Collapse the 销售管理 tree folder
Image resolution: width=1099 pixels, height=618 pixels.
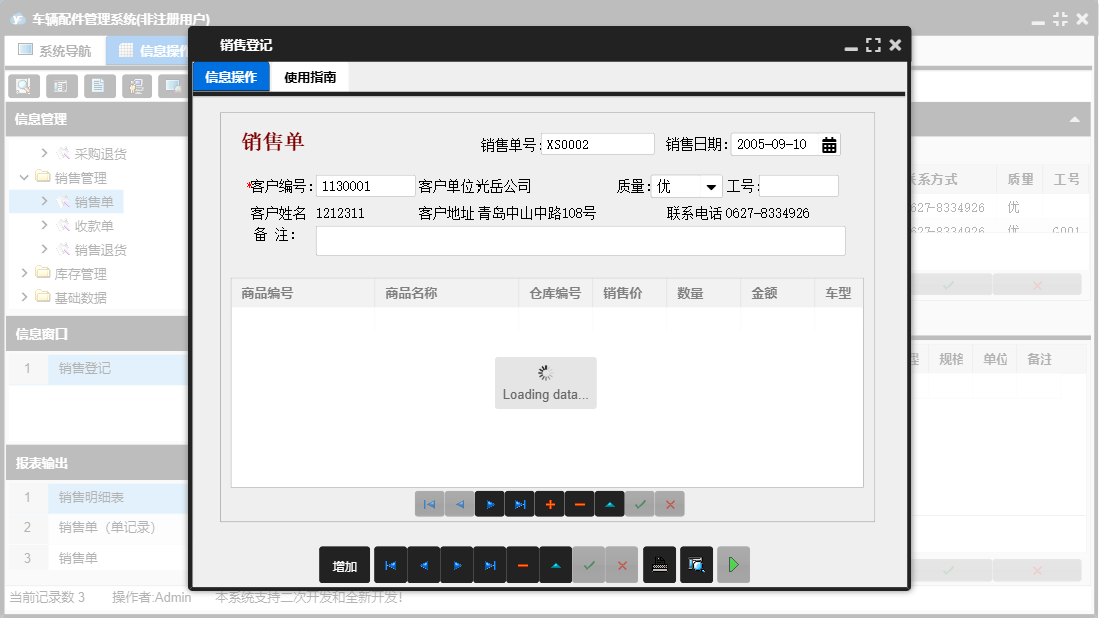25,178
